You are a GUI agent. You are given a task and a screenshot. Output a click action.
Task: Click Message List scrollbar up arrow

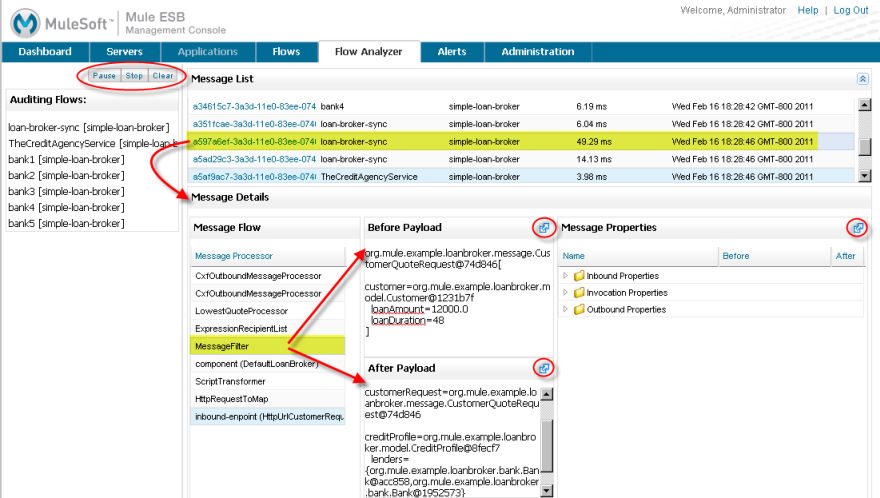pyautogui.click(x=865, y=105)
